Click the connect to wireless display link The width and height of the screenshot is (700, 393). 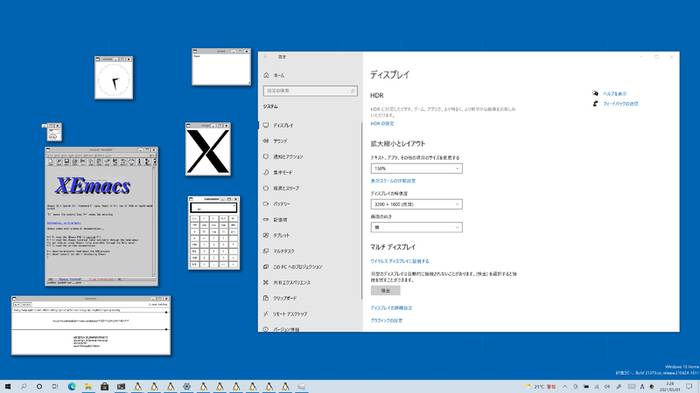click(x=400, y=261)
